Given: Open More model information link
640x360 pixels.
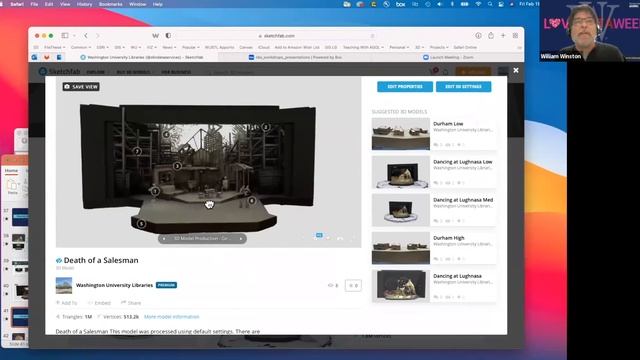Looking at the screenshot, I should tap(171, 317).
